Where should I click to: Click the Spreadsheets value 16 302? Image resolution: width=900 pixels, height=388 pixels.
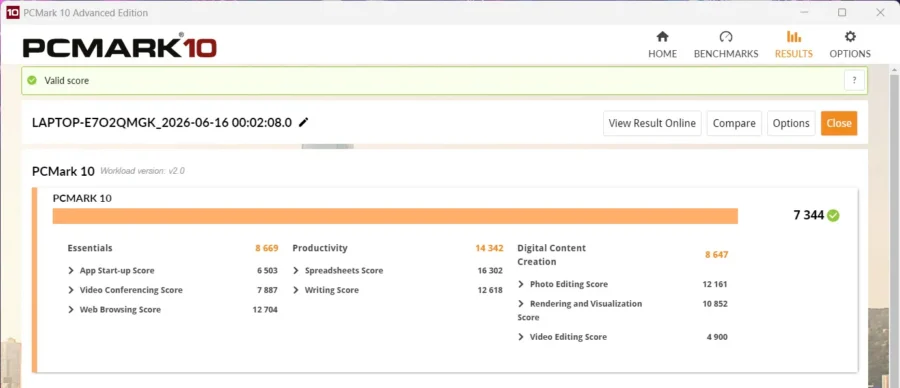(x=490, y=270)
